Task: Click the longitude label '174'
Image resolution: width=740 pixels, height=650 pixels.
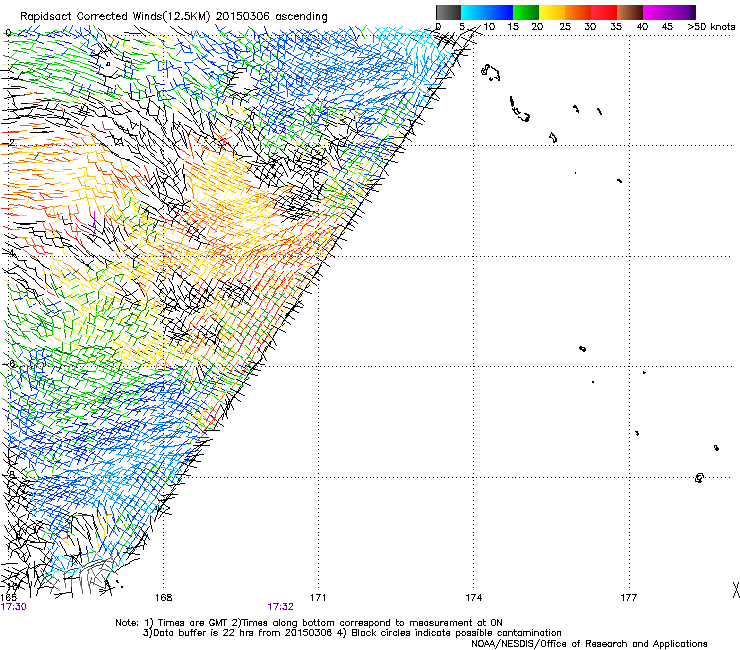Action: pos(473,598)
